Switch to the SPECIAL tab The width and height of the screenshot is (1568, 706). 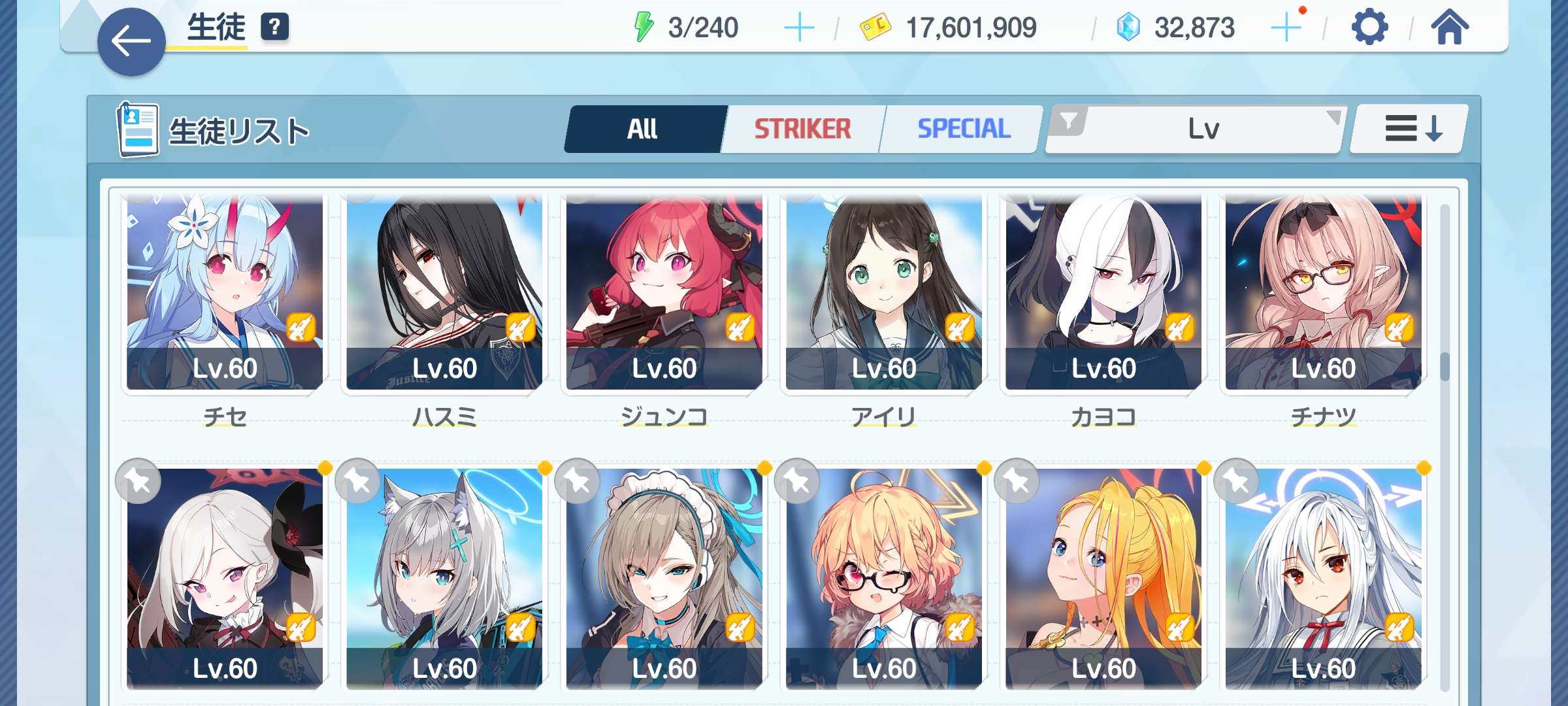964,129
